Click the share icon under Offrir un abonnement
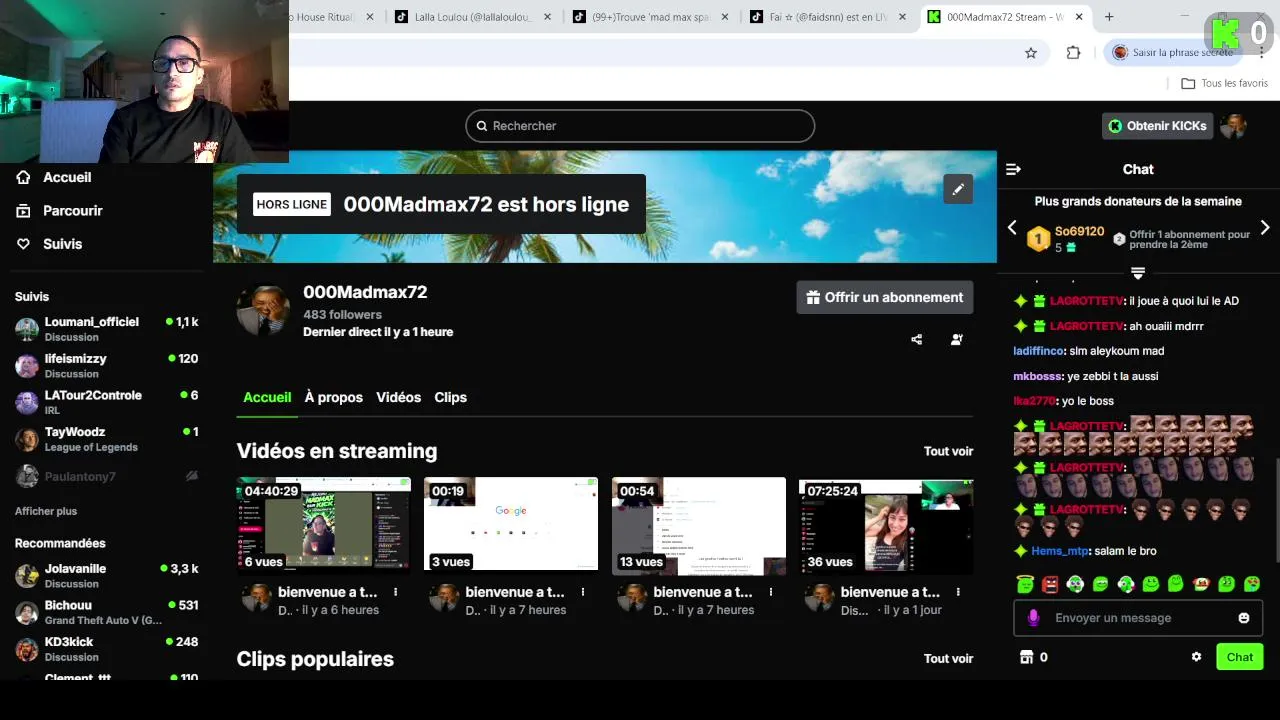Screen dimensions: 1280x720 coord(917,340)
